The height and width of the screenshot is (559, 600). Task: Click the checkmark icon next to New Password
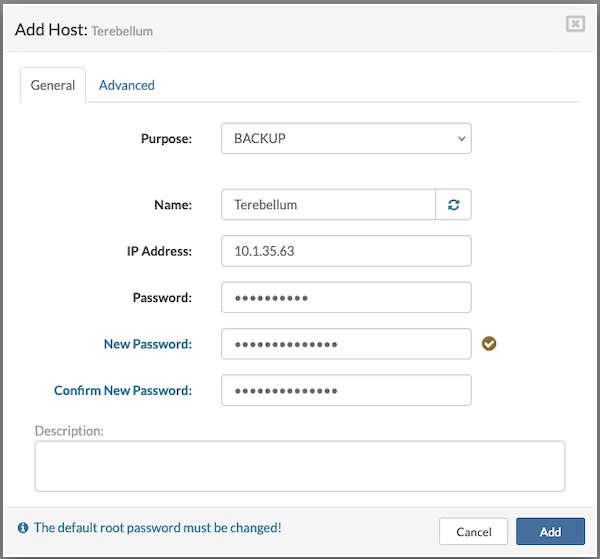(489, 344)
